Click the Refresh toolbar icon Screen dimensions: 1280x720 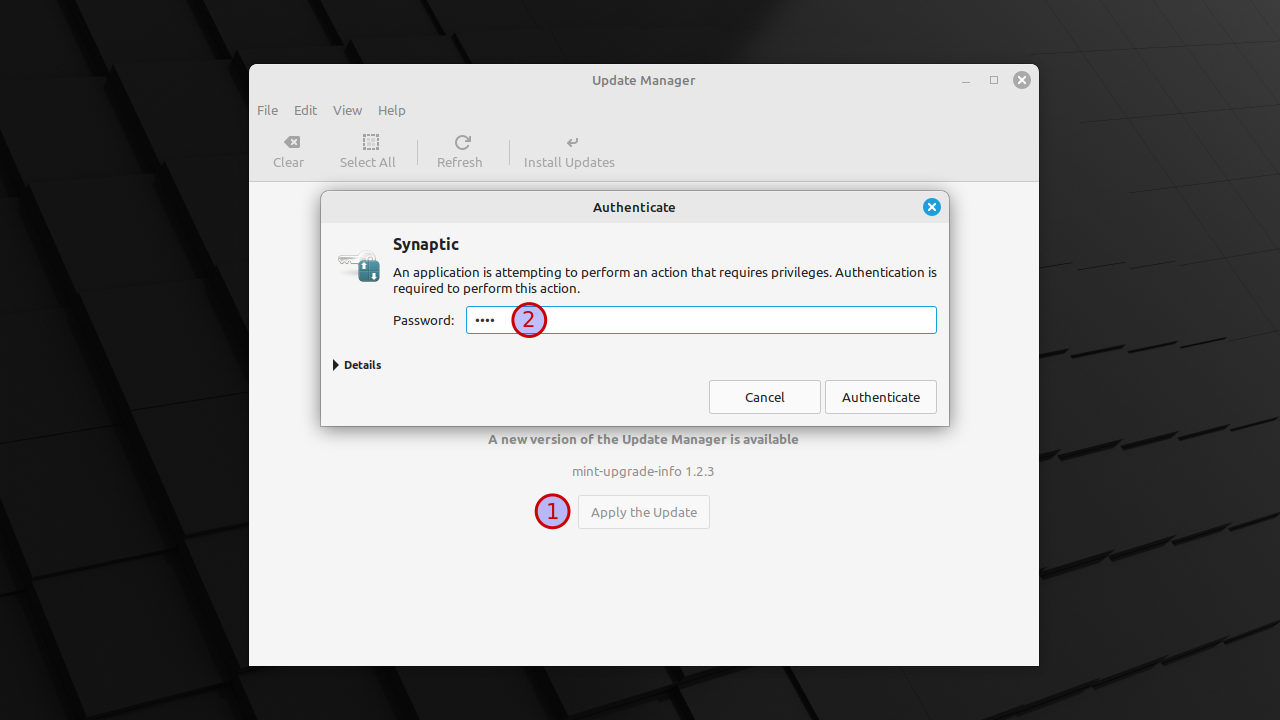pyautogui.click(x=462, y=142)
